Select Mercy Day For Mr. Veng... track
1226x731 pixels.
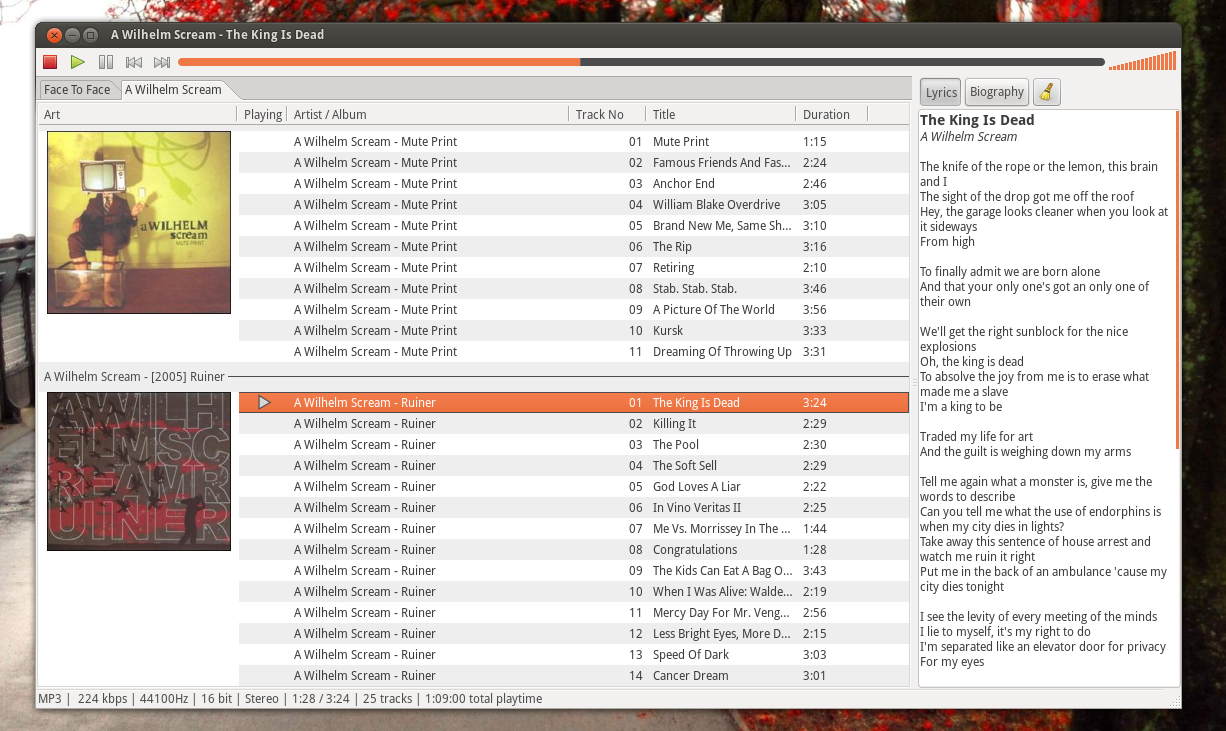(x=573, y=613)
